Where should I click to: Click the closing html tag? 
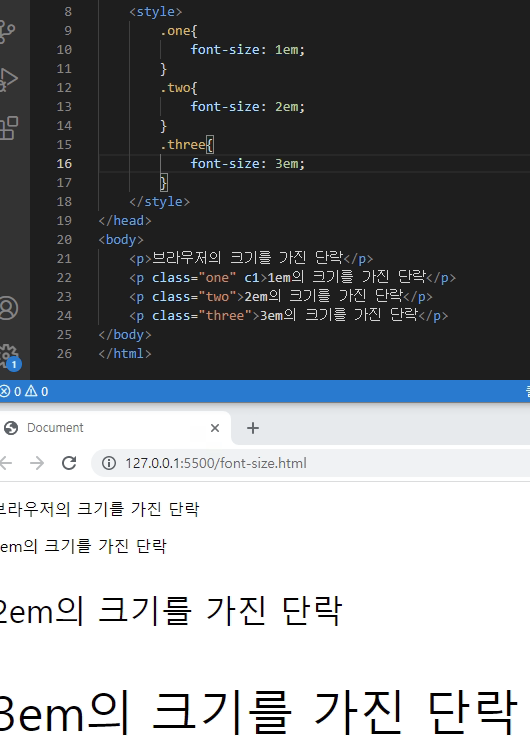[125, 353]
